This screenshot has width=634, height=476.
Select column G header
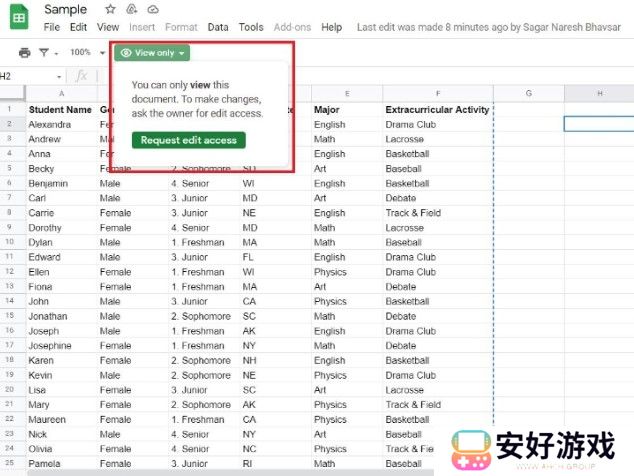(529, 93)
